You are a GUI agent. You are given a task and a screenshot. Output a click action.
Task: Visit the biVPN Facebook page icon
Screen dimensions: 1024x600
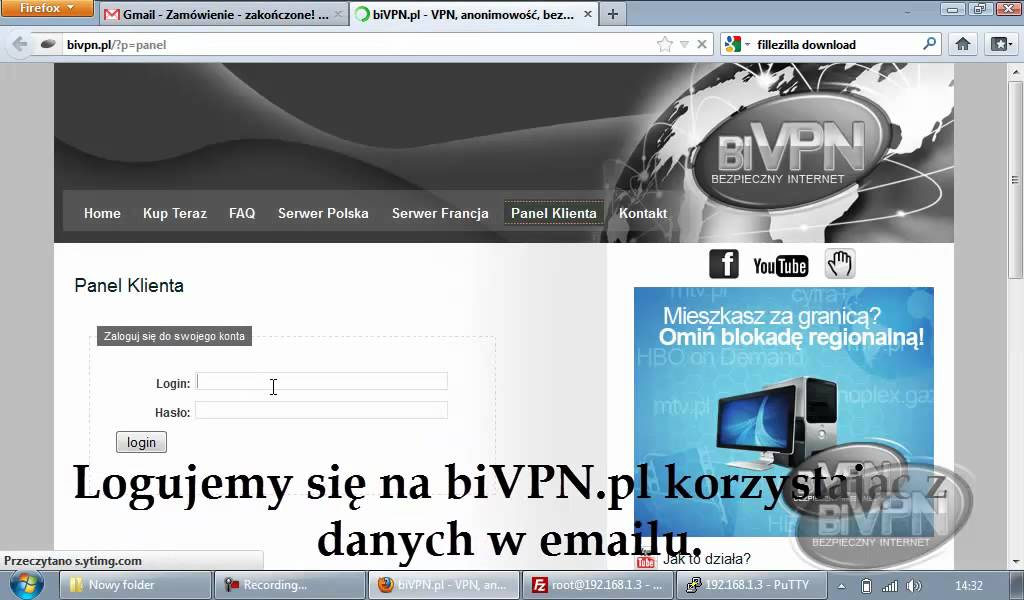(x=724, y=264)
